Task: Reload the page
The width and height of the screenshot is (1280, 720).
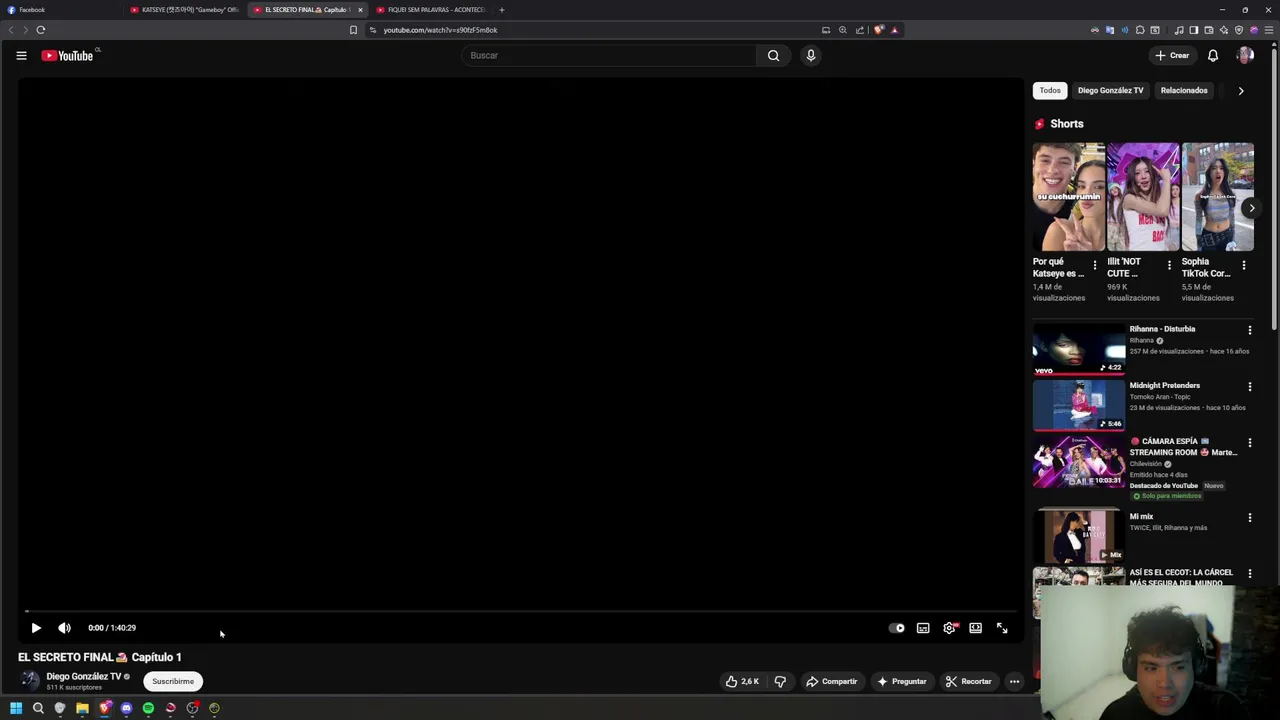Action: coord(41,30)
